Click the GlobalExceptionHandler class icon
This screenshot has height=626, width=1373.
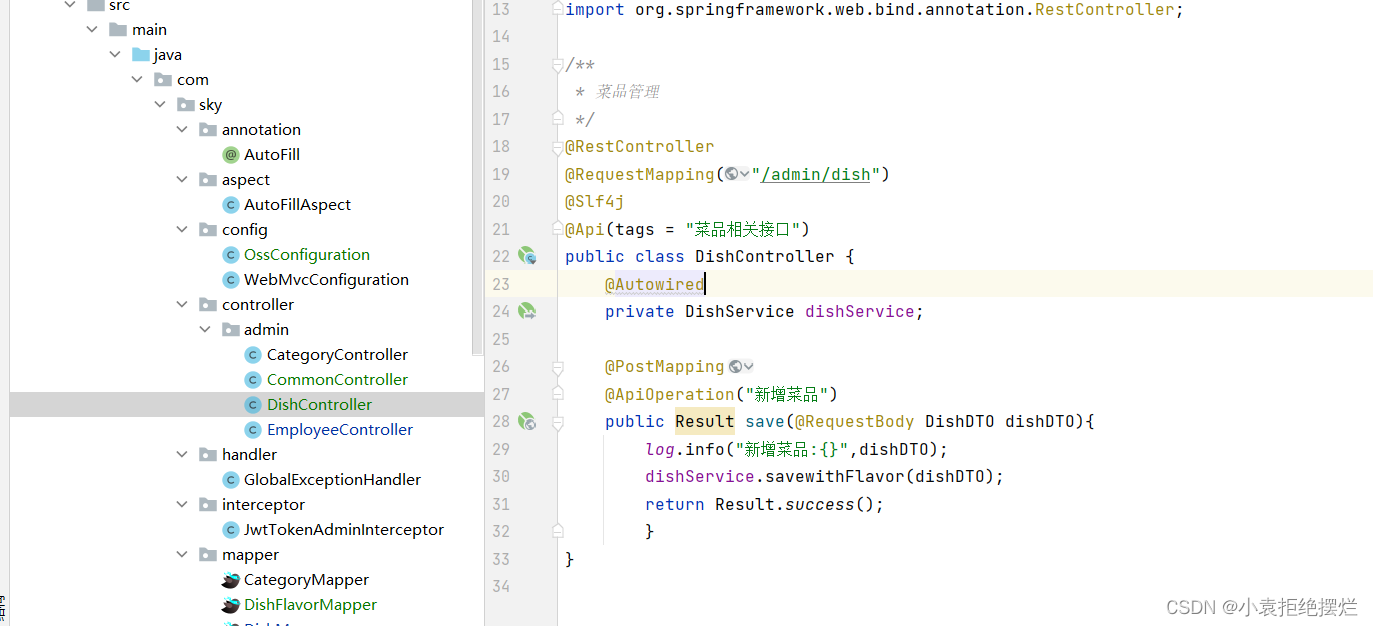tap(231, 480)
